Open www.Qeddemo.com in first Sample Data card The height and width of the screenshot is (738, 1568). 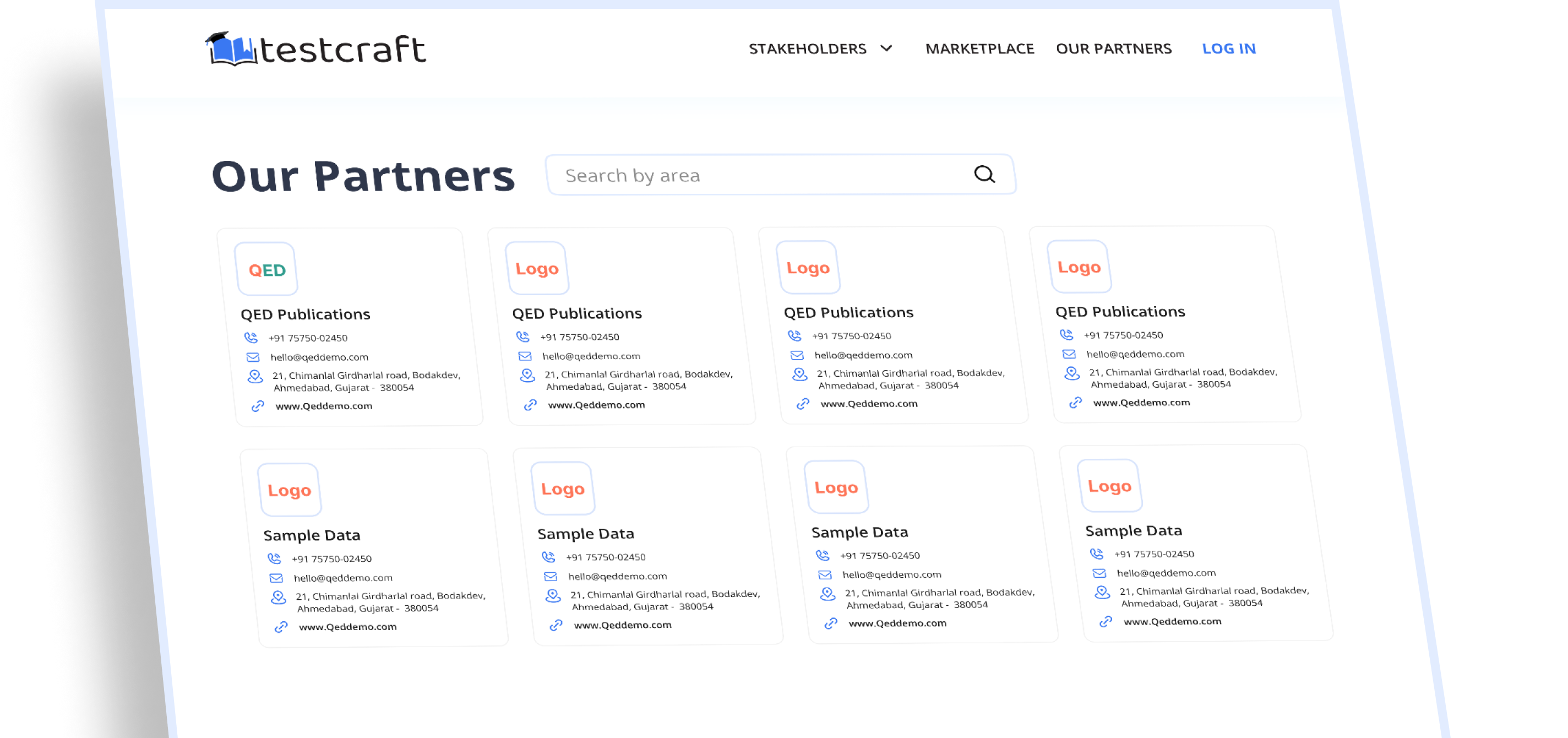pos(347,627)
